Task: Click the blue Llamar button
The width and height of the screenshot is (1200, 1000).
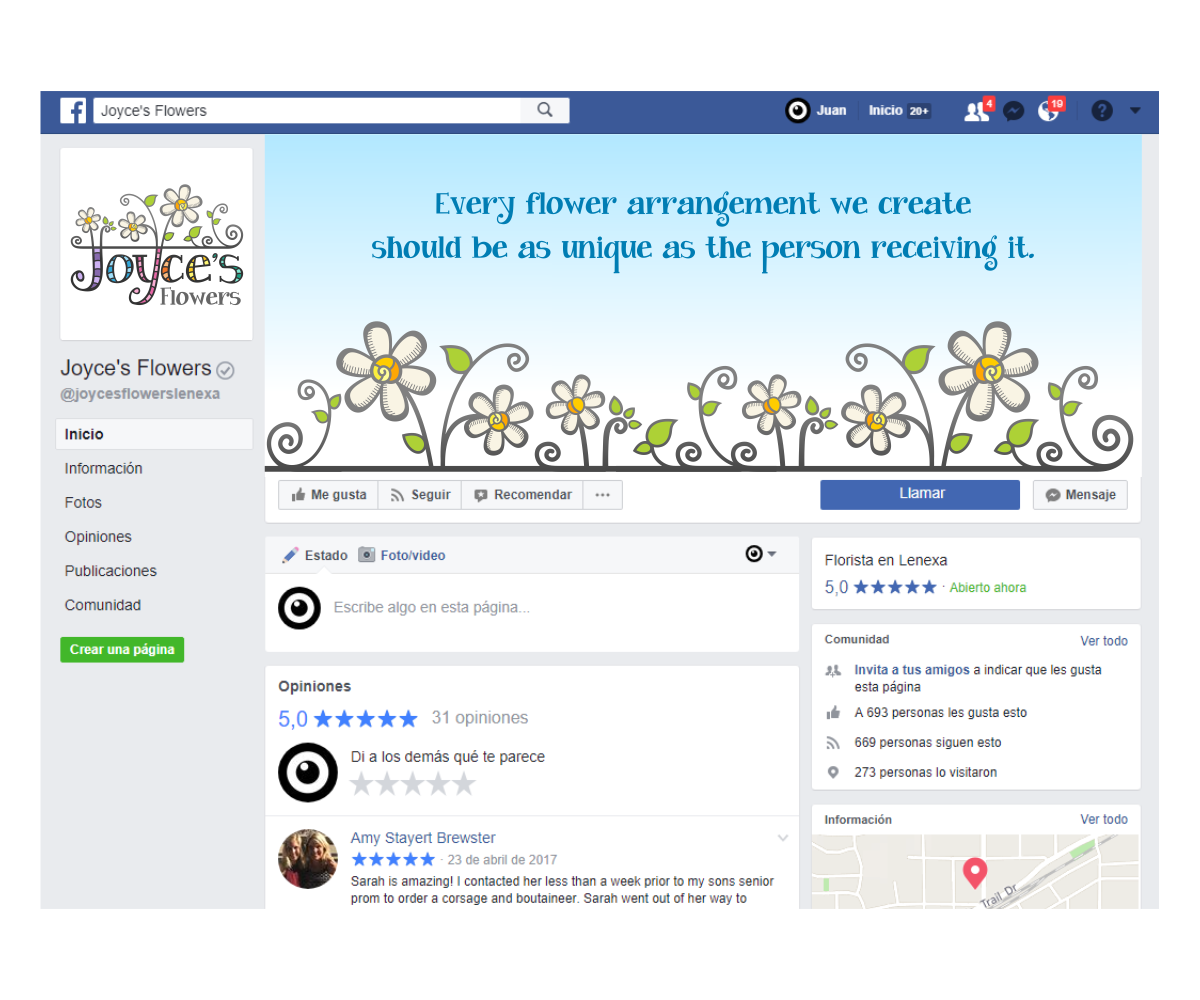Action: pyautogui.click(x=920, y=494)
